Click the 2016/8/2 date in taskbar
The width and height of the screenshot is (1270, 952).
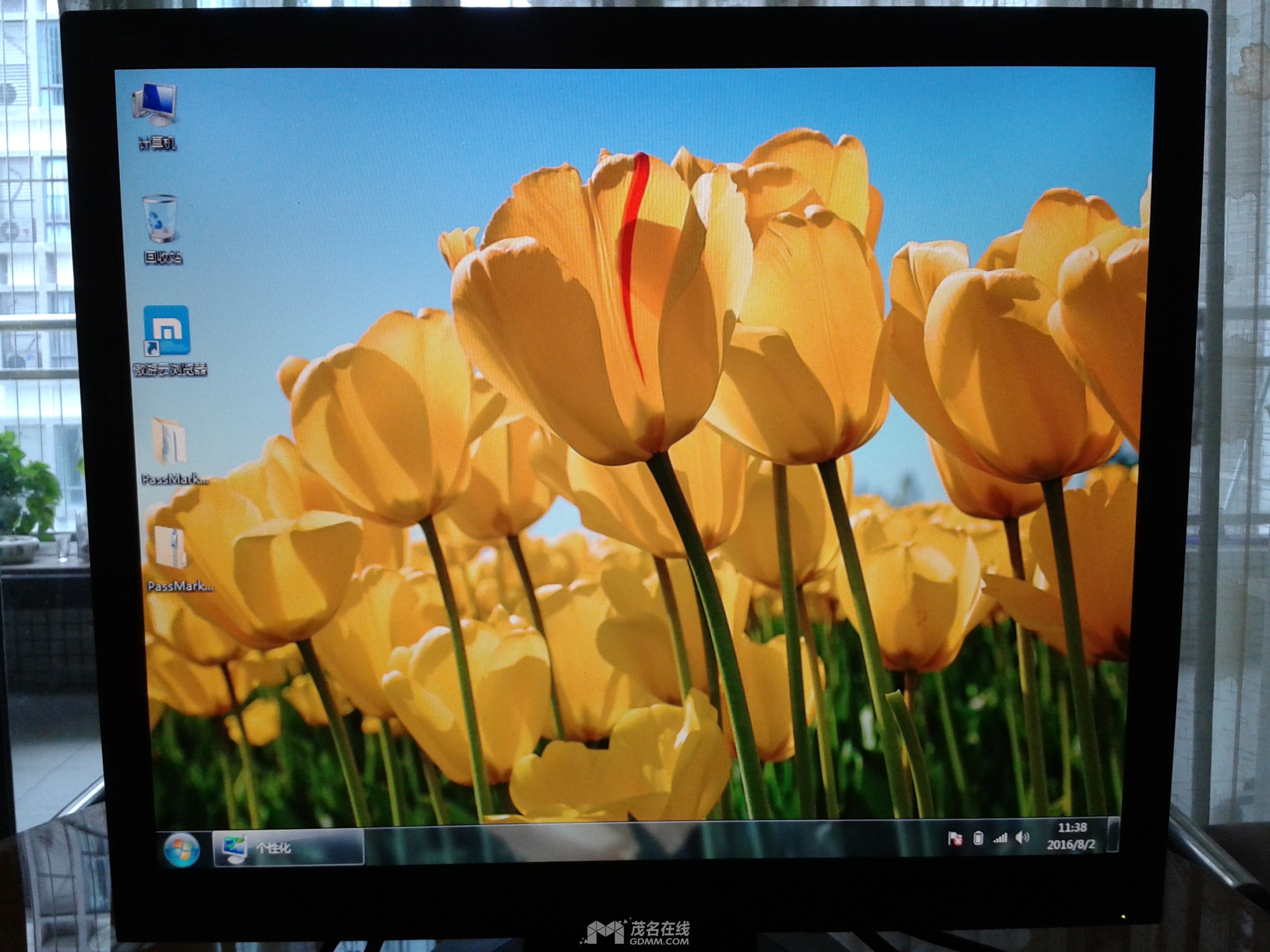coord(1070,845)
